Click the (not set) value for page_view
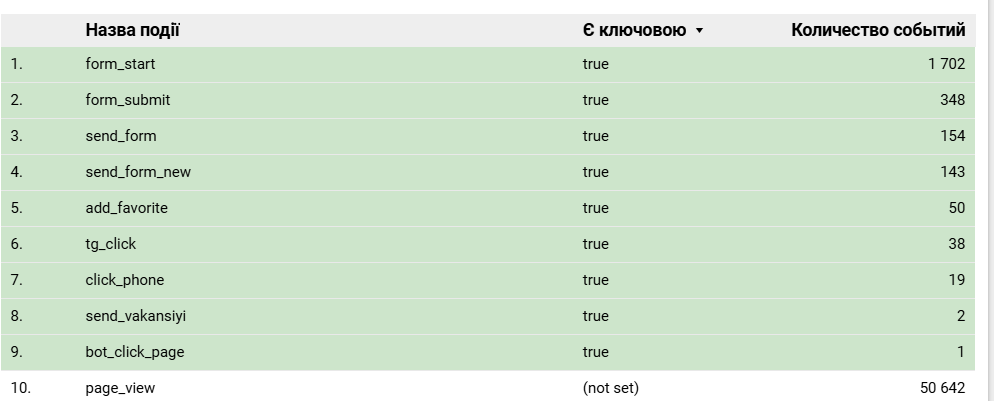 pos(610,388)
